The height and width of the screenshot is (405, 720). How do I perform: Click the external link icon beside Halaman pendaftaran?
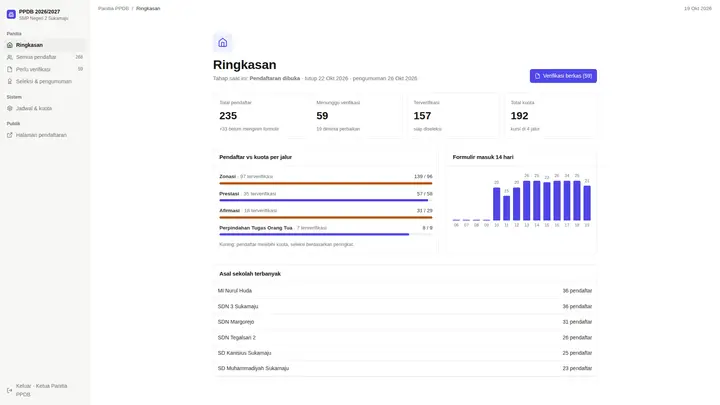pos(10,135)
